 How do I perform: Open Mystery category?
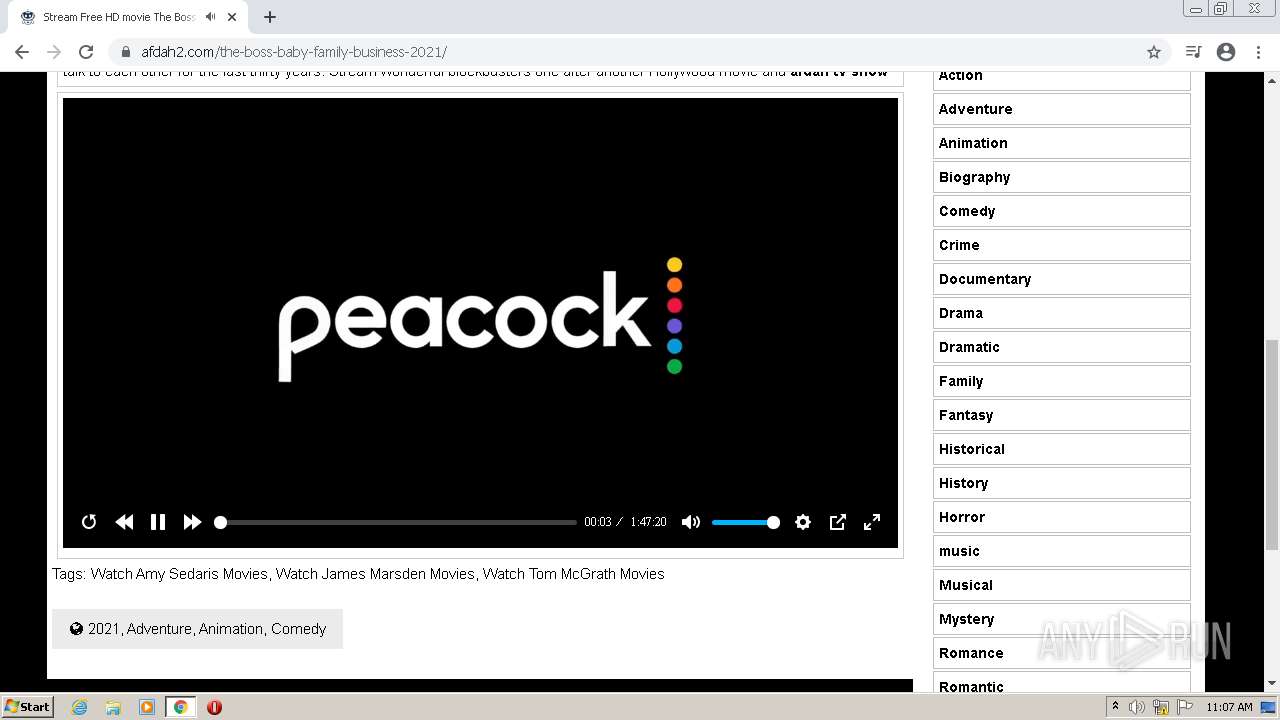(x=1061, y=619)
